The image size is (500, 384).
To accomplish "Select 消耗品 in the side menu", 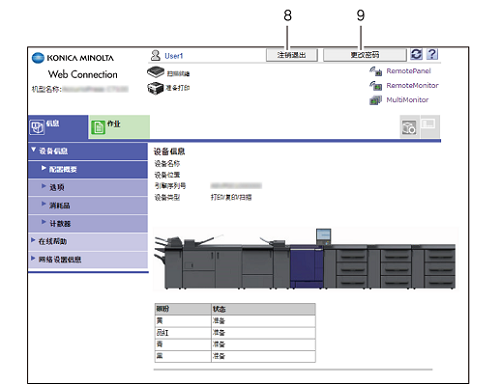I will click(x=88, y=205).
